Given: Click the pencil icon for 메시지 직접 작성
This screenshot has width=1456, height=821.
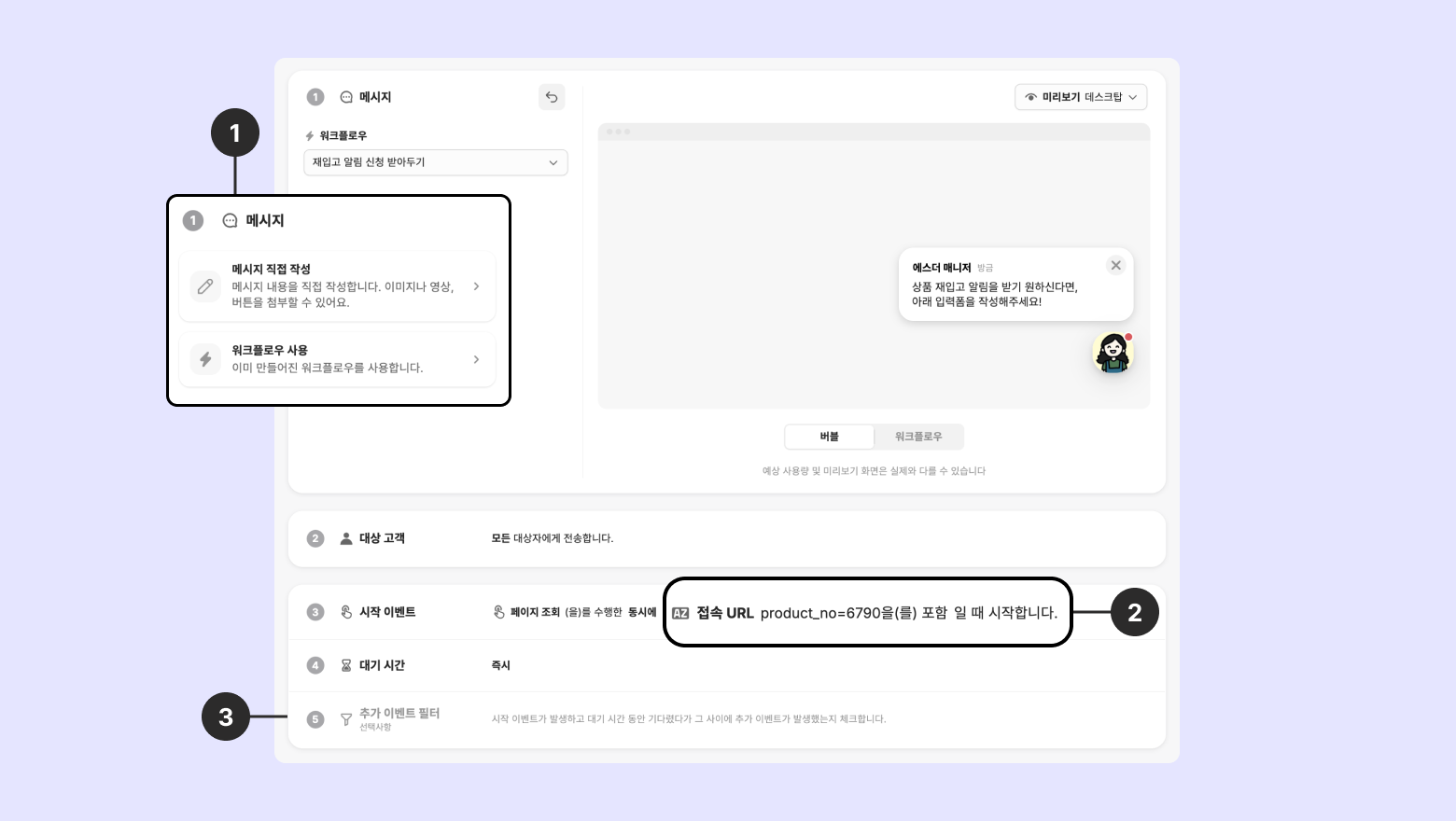Looking at the screenshot, I should 205,286.
